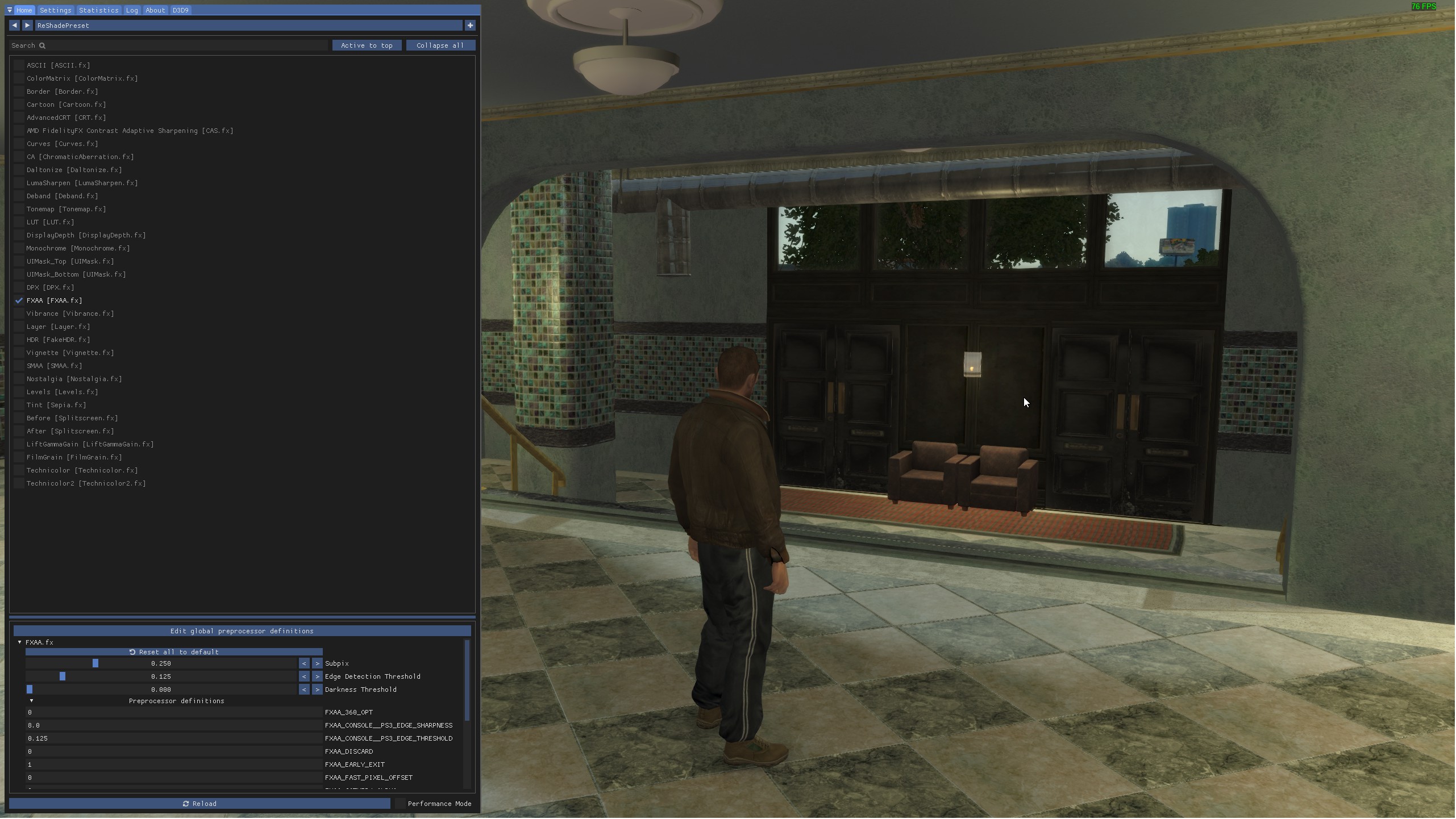Increase Edge Detection Threshold with right arrow
This screenshot has width=1456, height=819.
pyautogui.click(x=317, y=677)
